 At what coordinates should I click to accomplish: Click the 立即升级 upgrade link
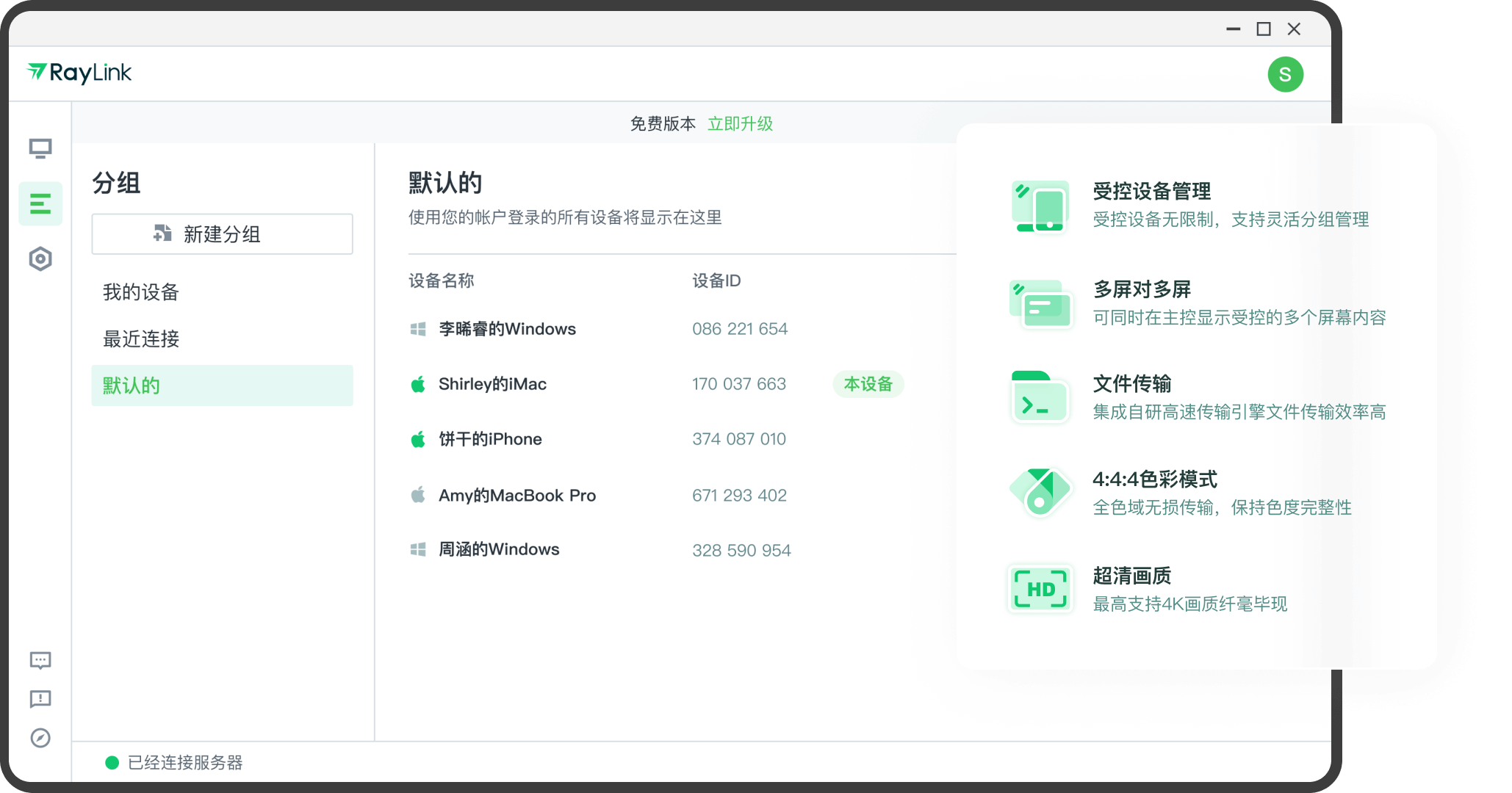740,123
